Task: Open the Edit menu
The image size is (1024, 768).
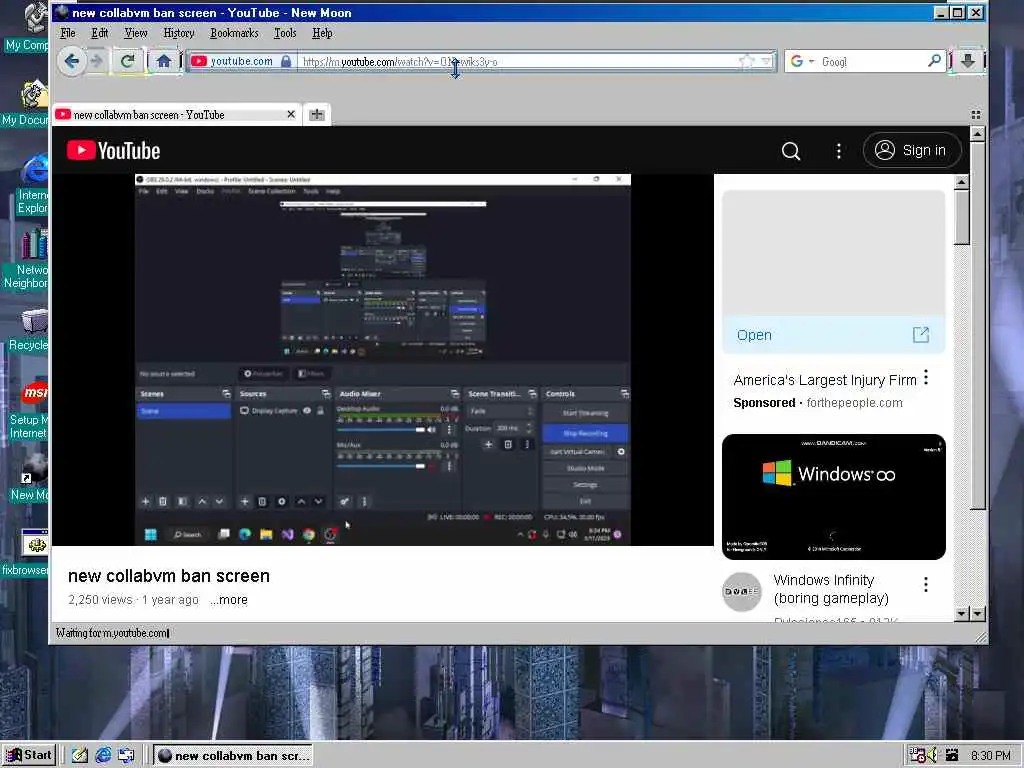Action: 99,33
